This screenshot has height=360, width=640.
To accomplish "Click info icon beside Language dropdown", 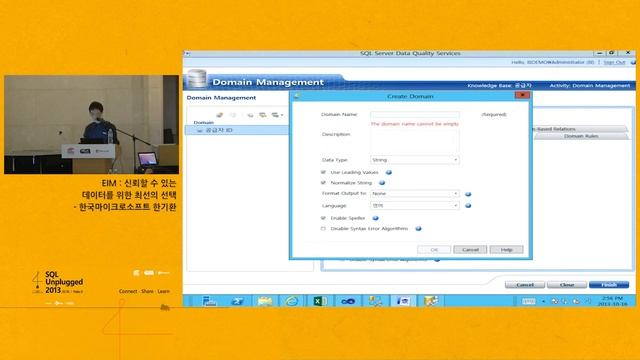I will (x=468, y=206).
